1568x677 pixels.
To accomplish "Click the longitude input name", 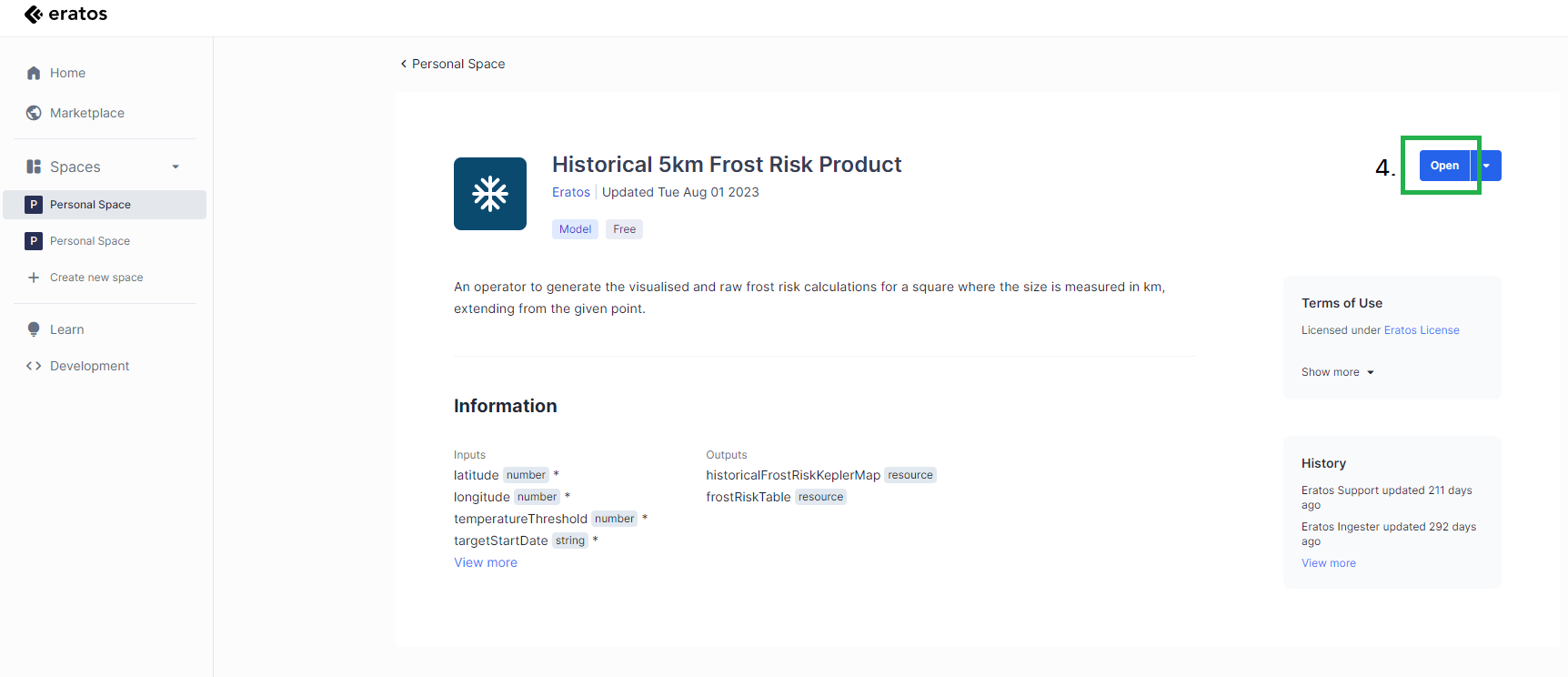I will tap(482, 497).
